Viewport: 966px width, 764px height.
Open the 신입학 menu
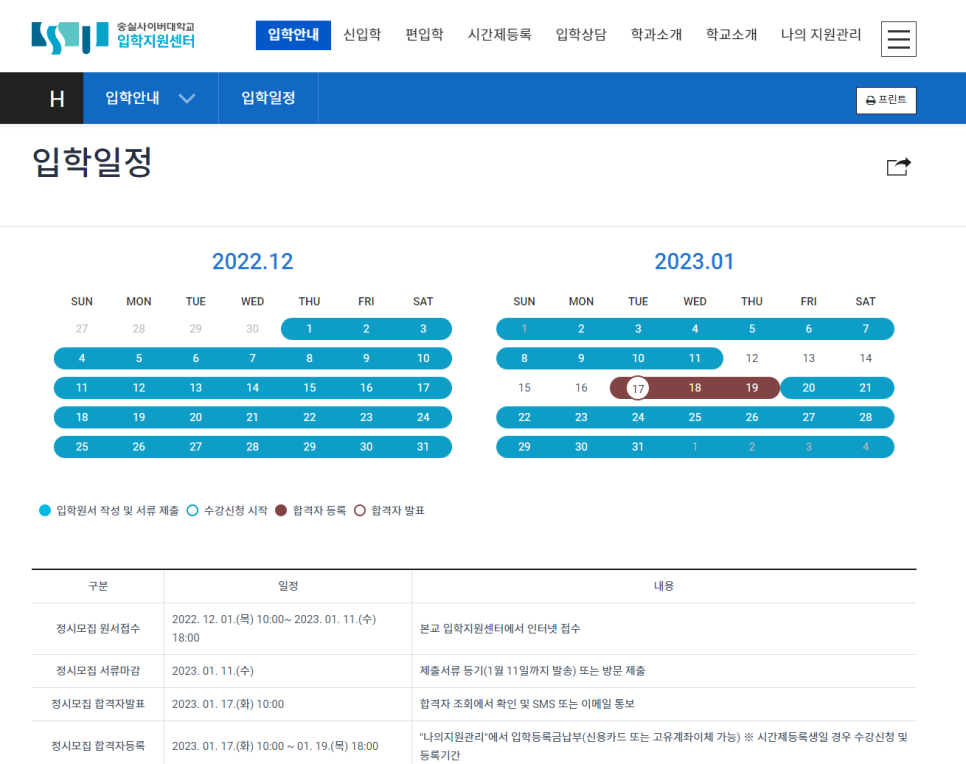pyautogui.click(x=362, y=35)
